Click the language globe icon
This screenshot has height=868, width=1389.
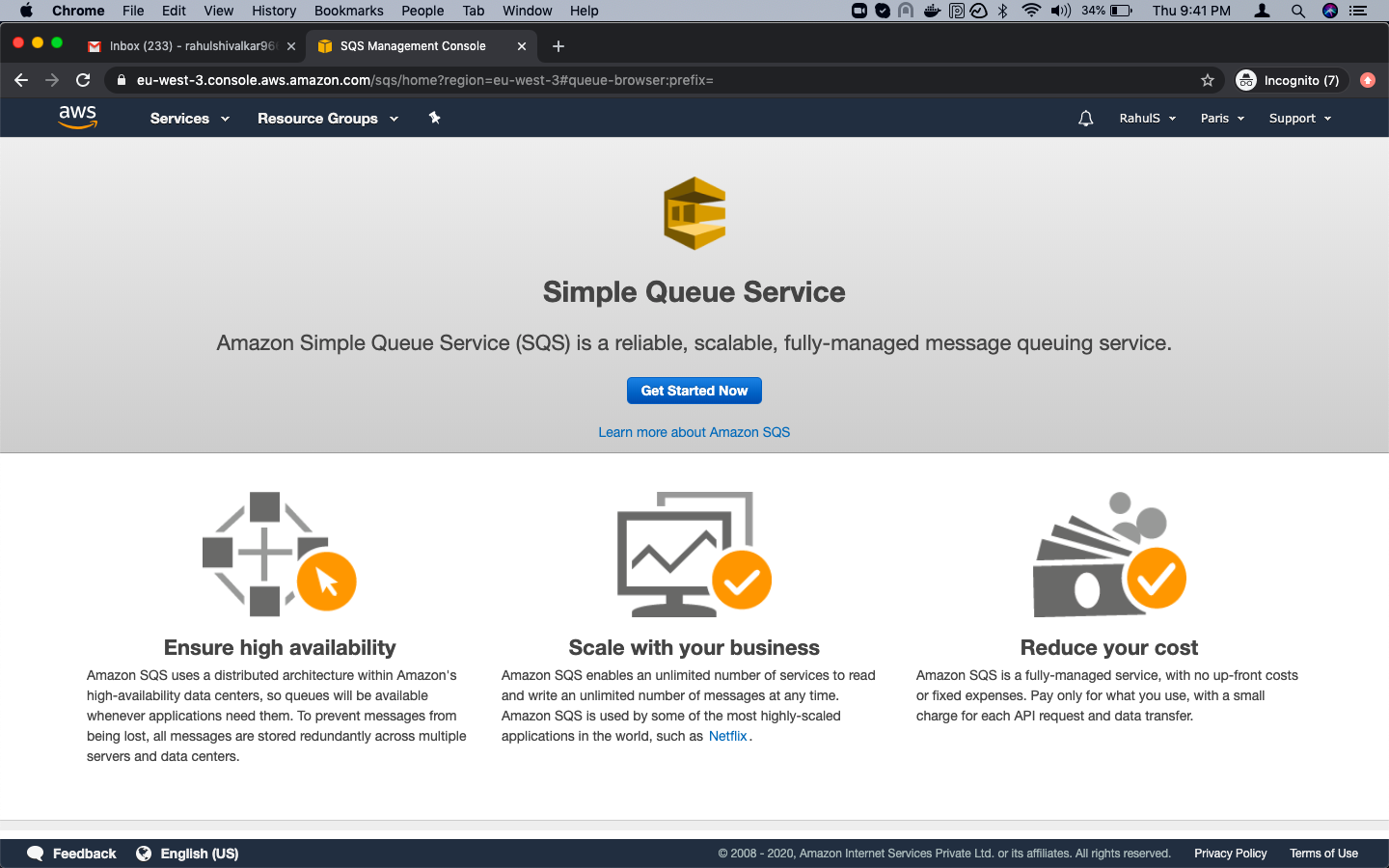point(144,854)
